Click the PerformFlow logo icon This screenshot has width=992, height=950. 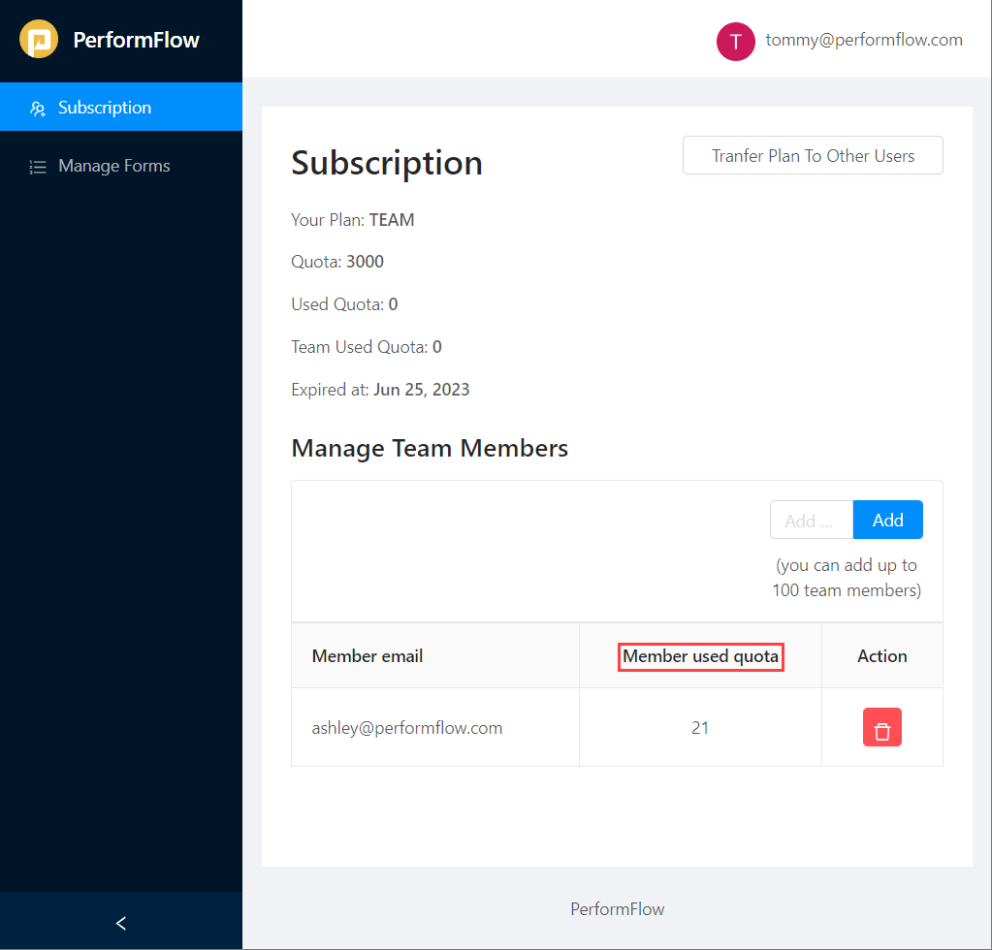[39, 39]
